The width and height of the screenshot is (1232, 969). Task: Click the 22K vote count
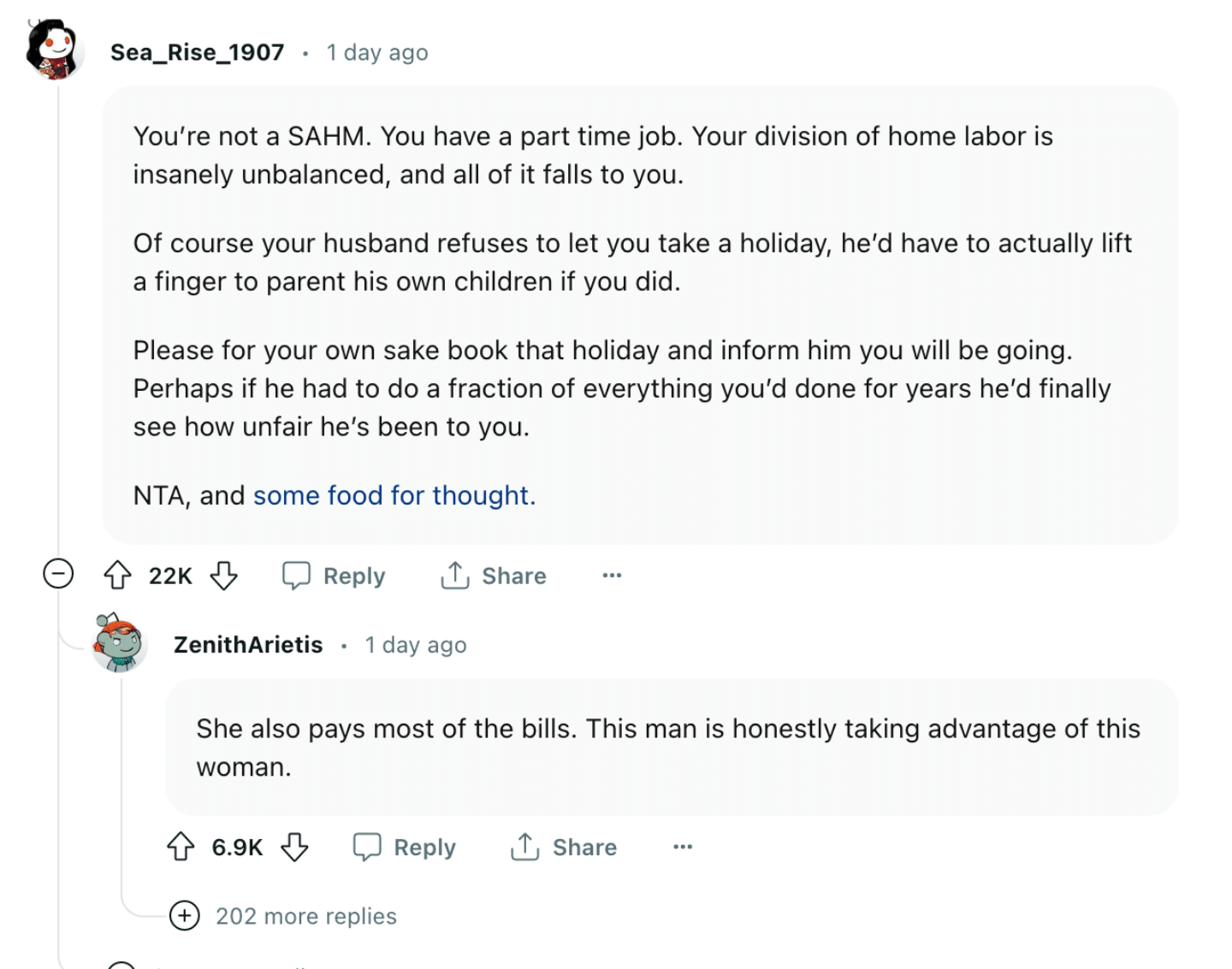170,576
